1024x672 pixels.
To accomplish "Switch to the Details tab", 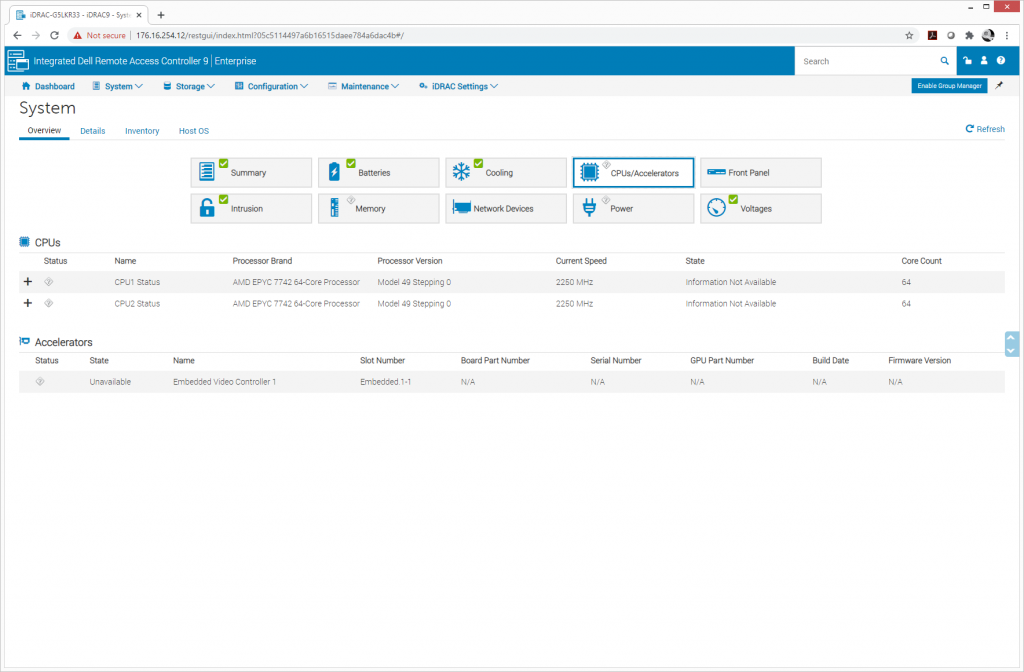I will (x=93, y=131).
